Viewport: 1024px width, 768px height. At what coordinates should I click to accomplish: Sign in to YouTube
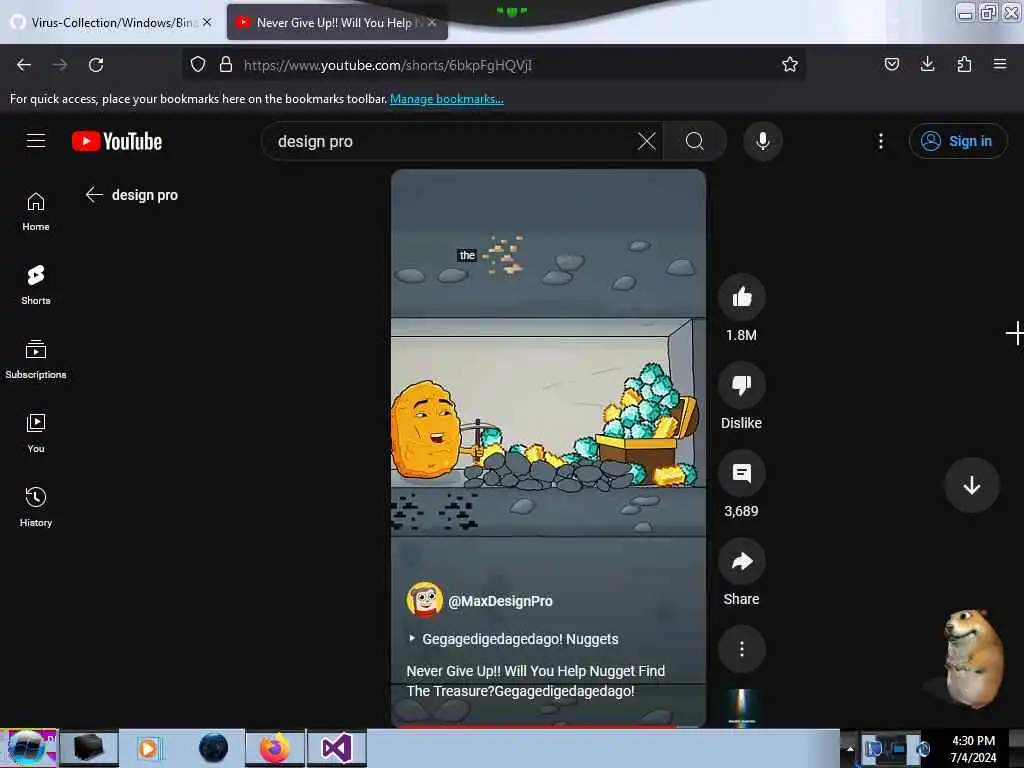tap(957, 141)
